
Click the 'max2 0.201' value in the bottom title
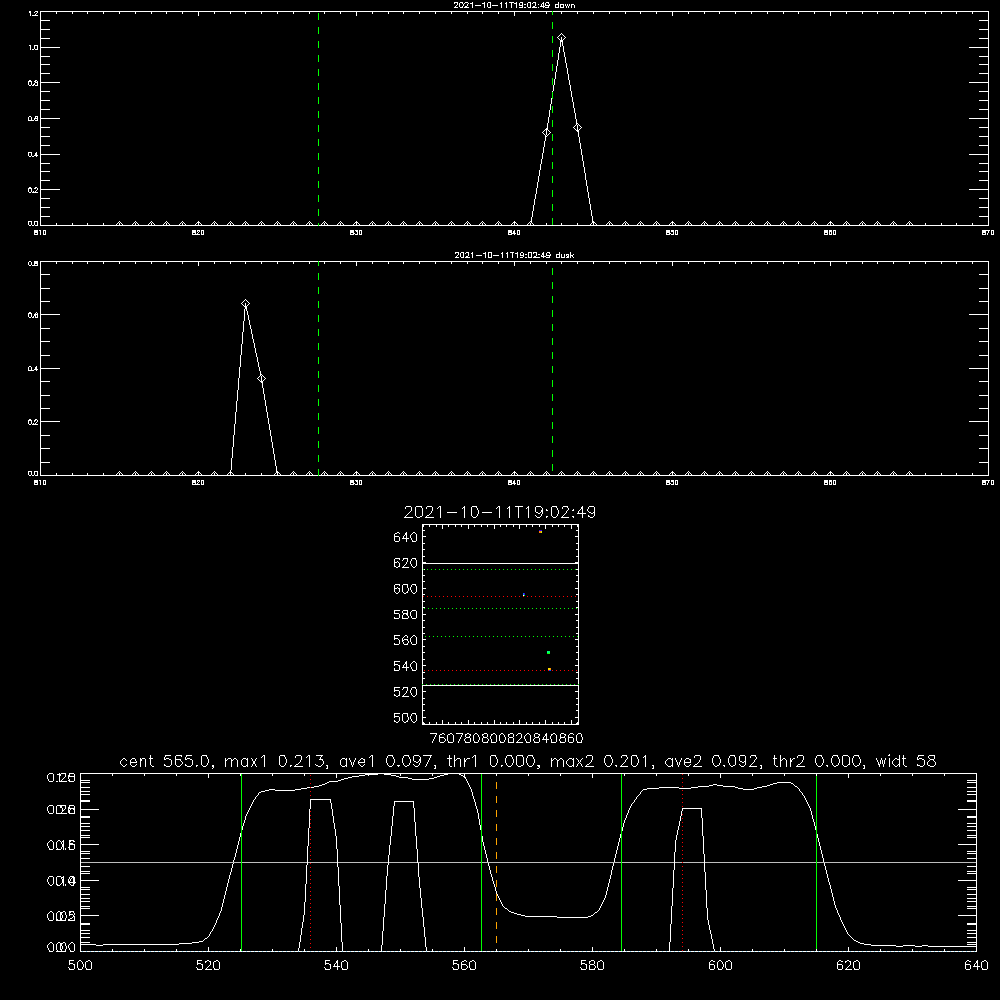click(601, 761)
